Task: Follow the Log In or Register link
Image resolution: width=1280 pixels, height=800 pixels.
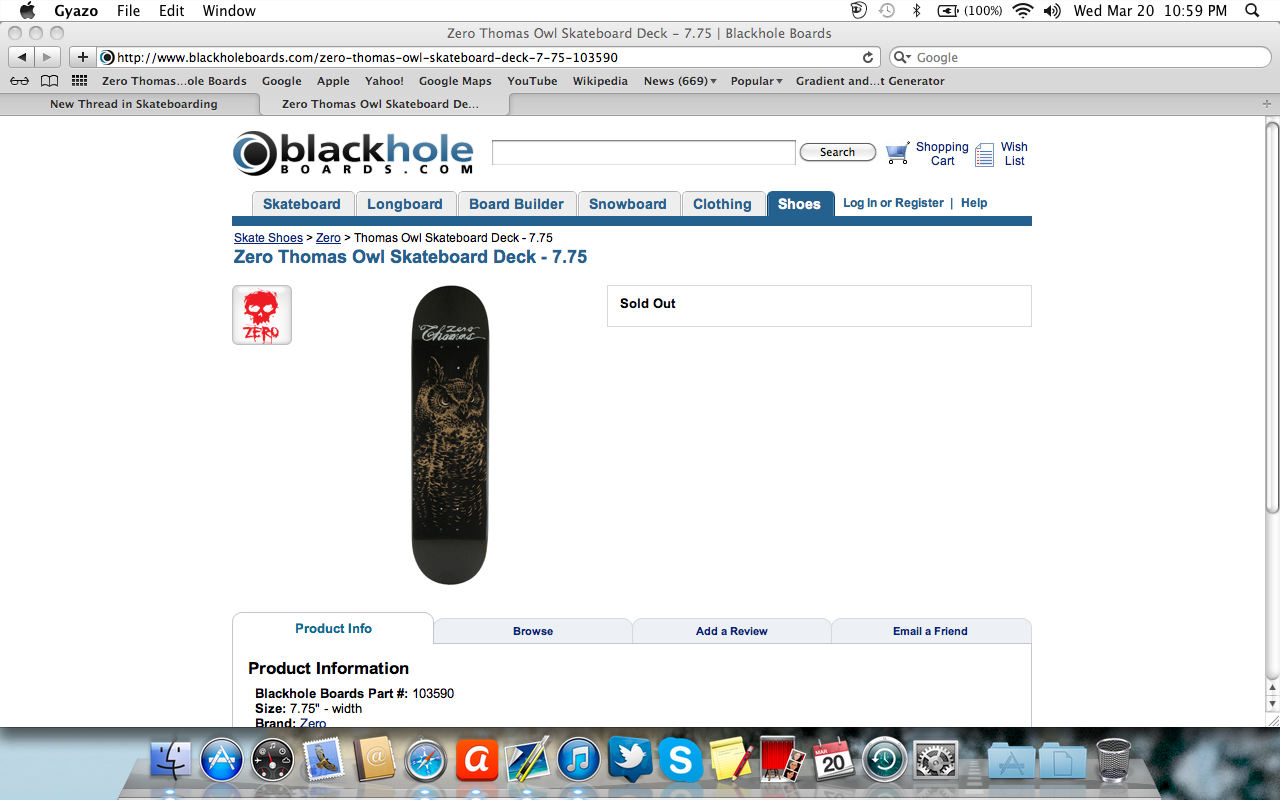Action: (893, 203)
